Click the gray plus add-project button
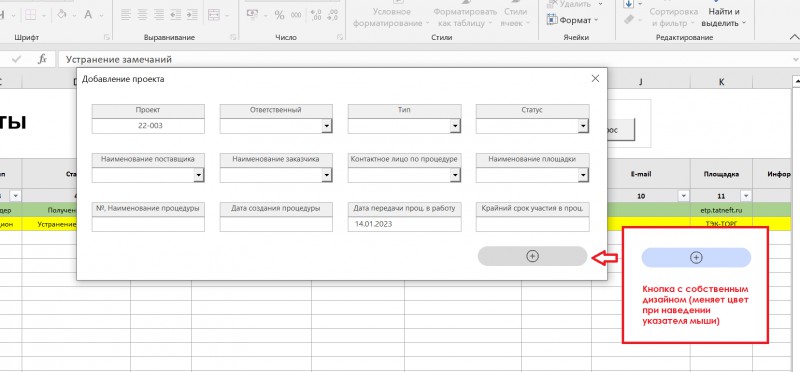The height and width of the screenshot is (372, 800). 532,256
